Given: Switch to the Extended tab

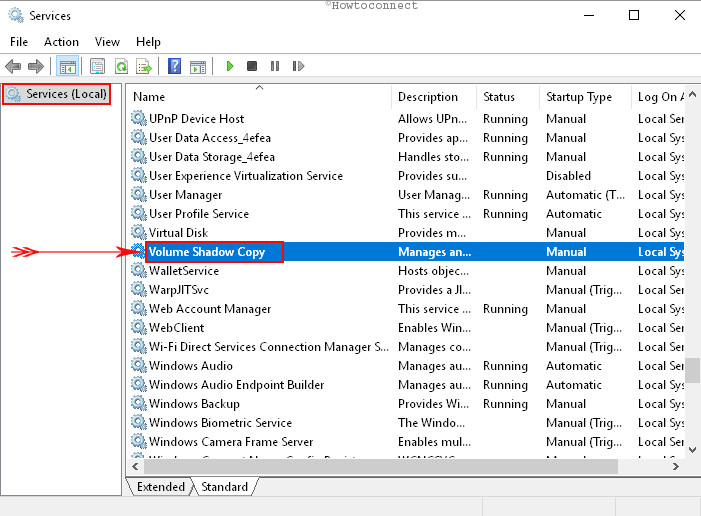Looking at the screenshot, I should pos(161,487).
